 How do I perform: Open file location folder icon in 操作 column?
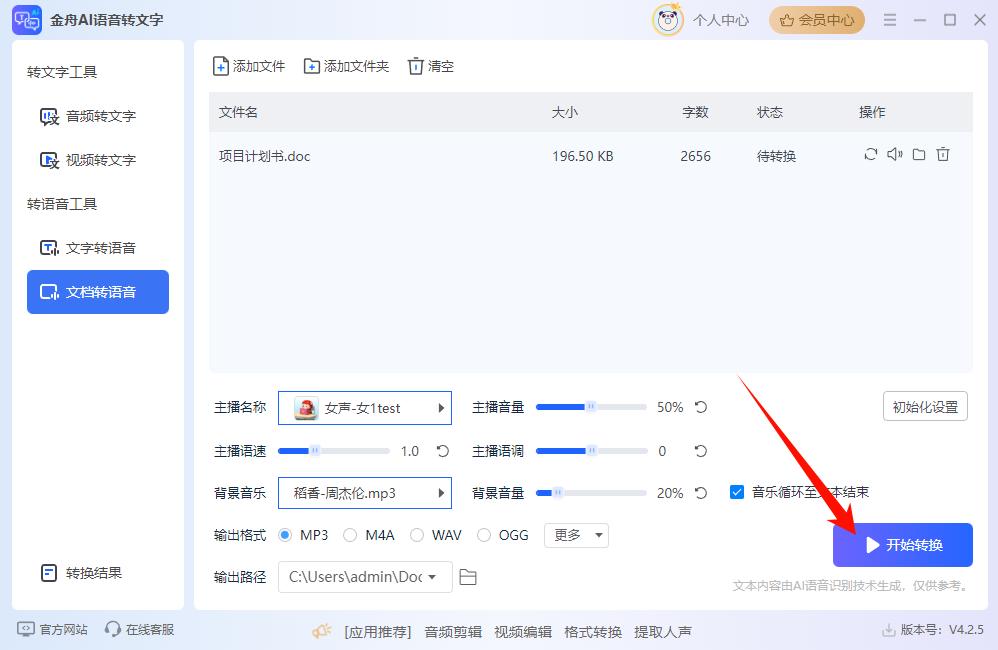(x=919, y=155)
